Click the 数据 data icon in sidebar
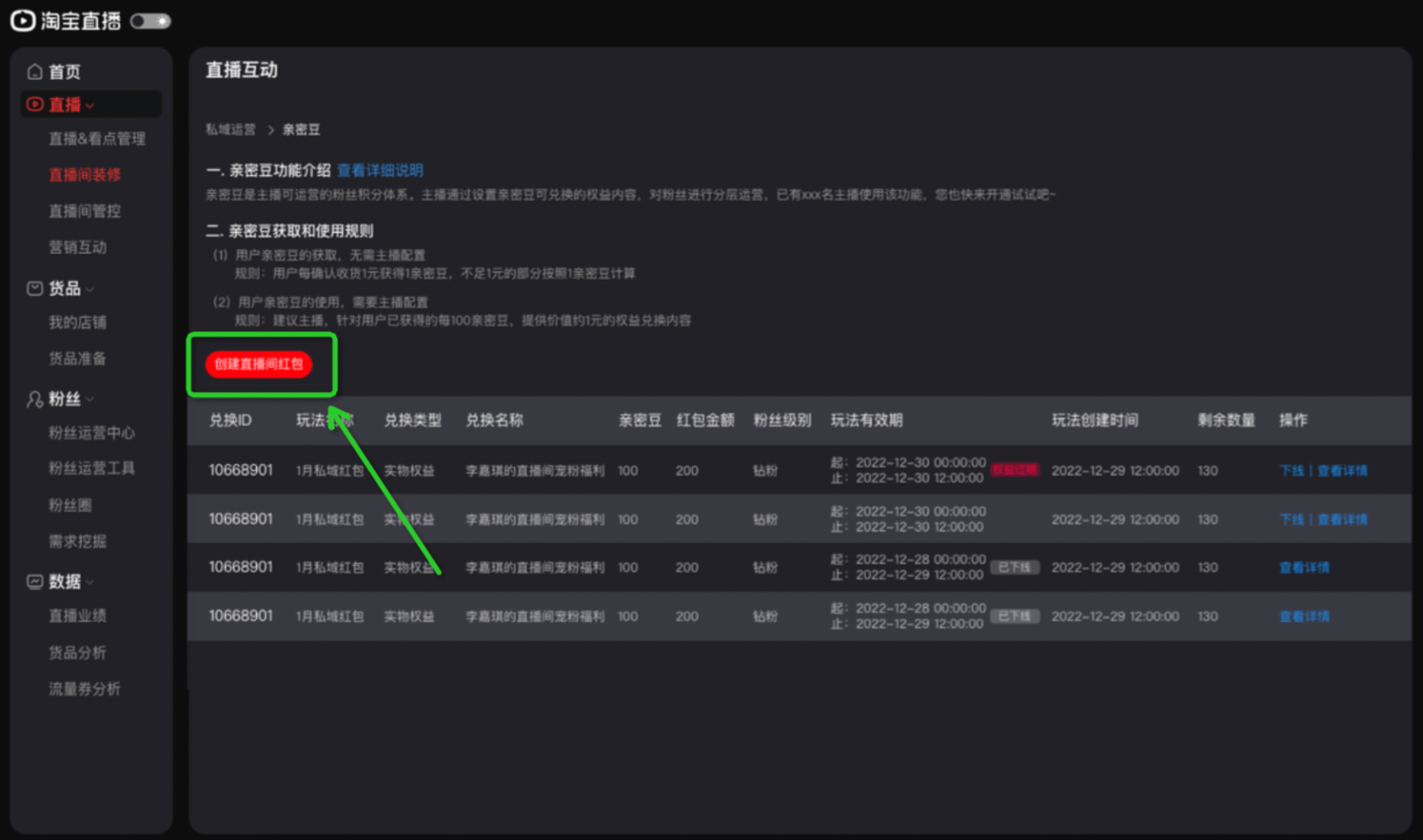This screenshot has height=840, width=1423. coord(33,581)
